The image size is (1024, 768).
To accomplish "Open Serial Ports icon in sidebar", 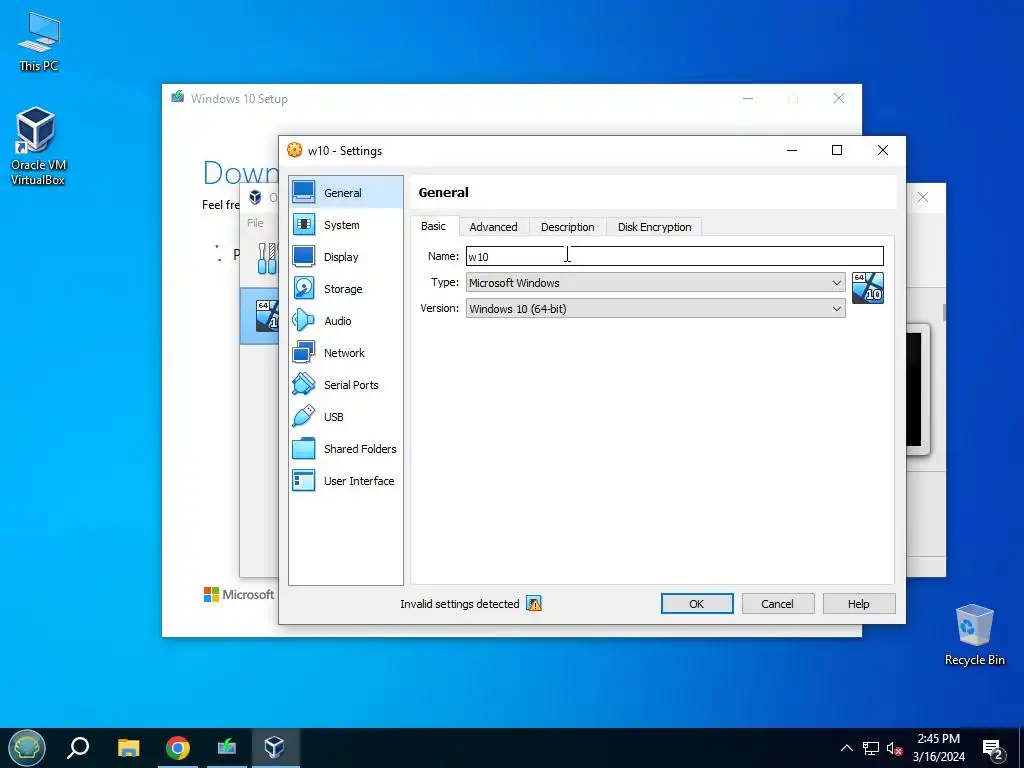I will tap(304, 385).
